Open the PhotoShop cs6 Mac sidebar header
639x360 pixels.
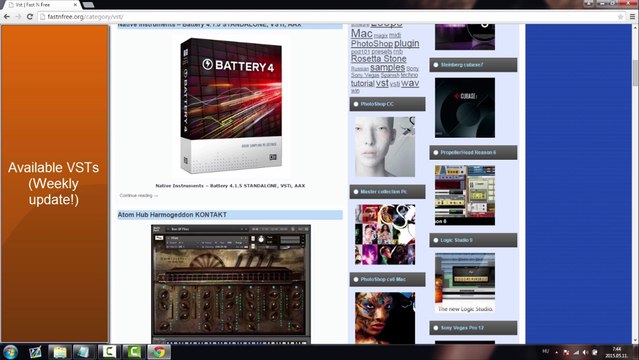pos(387,279)
